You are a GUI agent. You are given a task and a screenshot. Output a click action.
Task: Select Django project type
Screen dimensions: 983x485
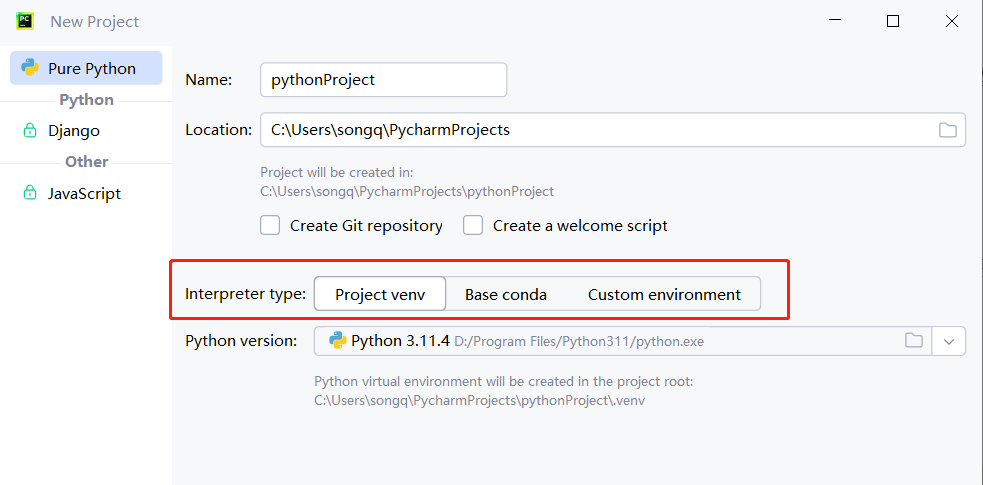(x=74, y=131)
